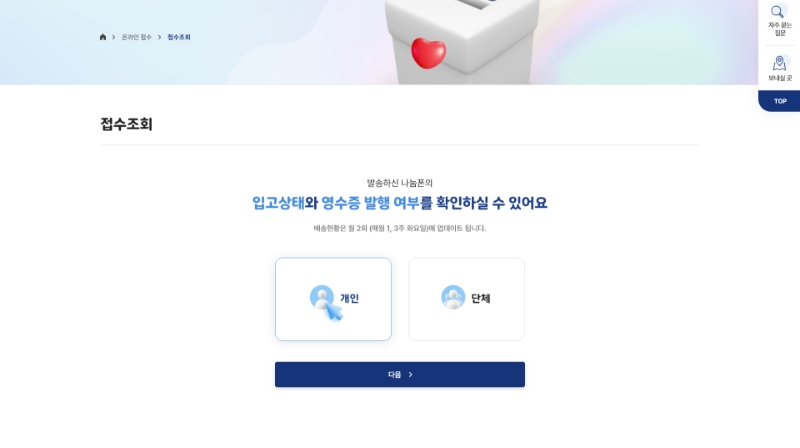The height and width of the screenshot is (448, 800).
Task: Click the chevron right after the home icon
Action: click(113, 37)
